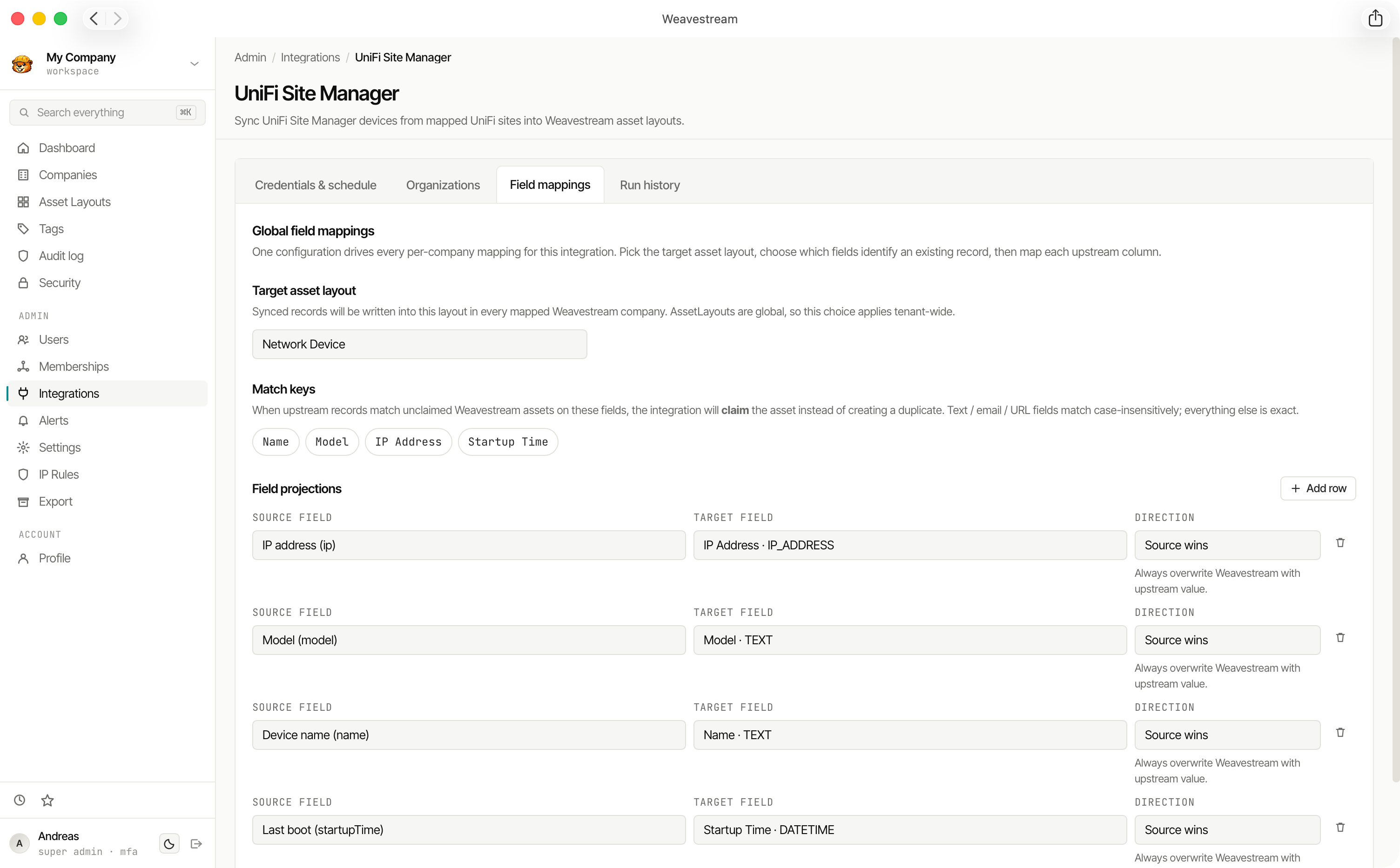The image size is (1400, 868).
Task: Click the IP Rules shield icon
Action: [x=23, y=475]
